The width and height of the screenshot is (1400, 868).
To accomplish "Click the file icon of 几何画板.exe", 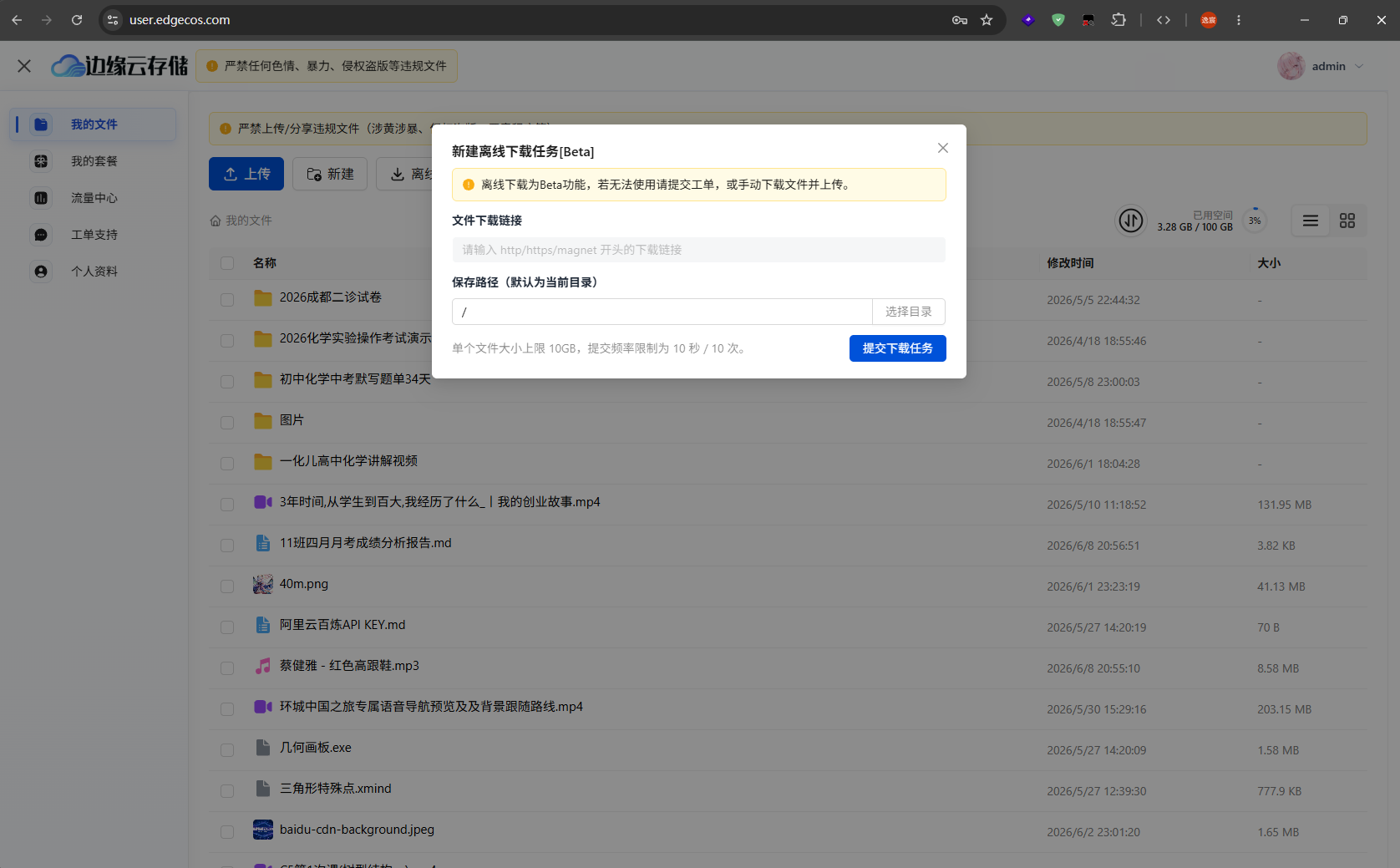I will [263, 748].
